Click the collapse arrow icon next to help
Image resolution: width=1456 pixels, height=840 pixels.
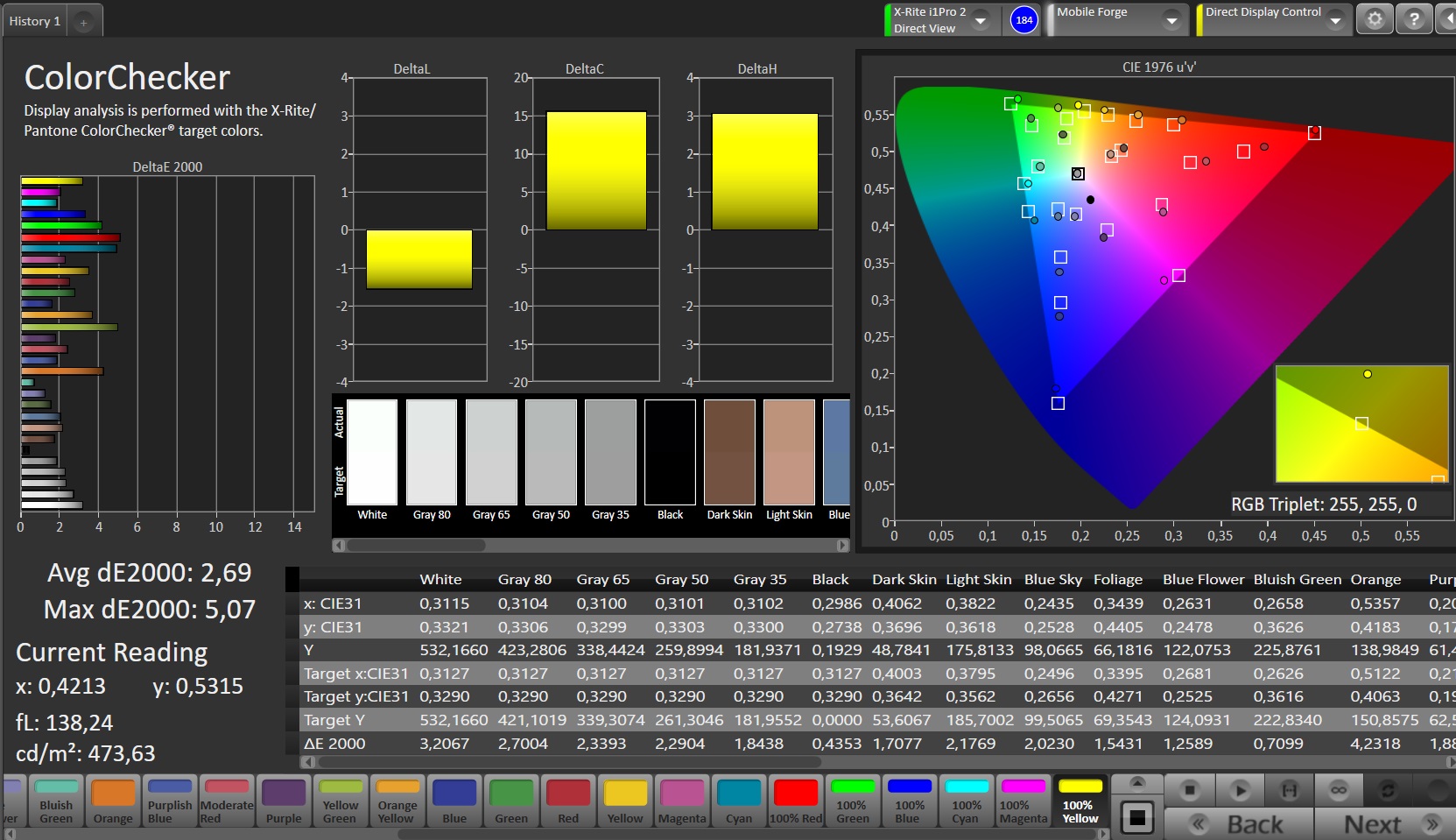click(x=1448, y=19)
